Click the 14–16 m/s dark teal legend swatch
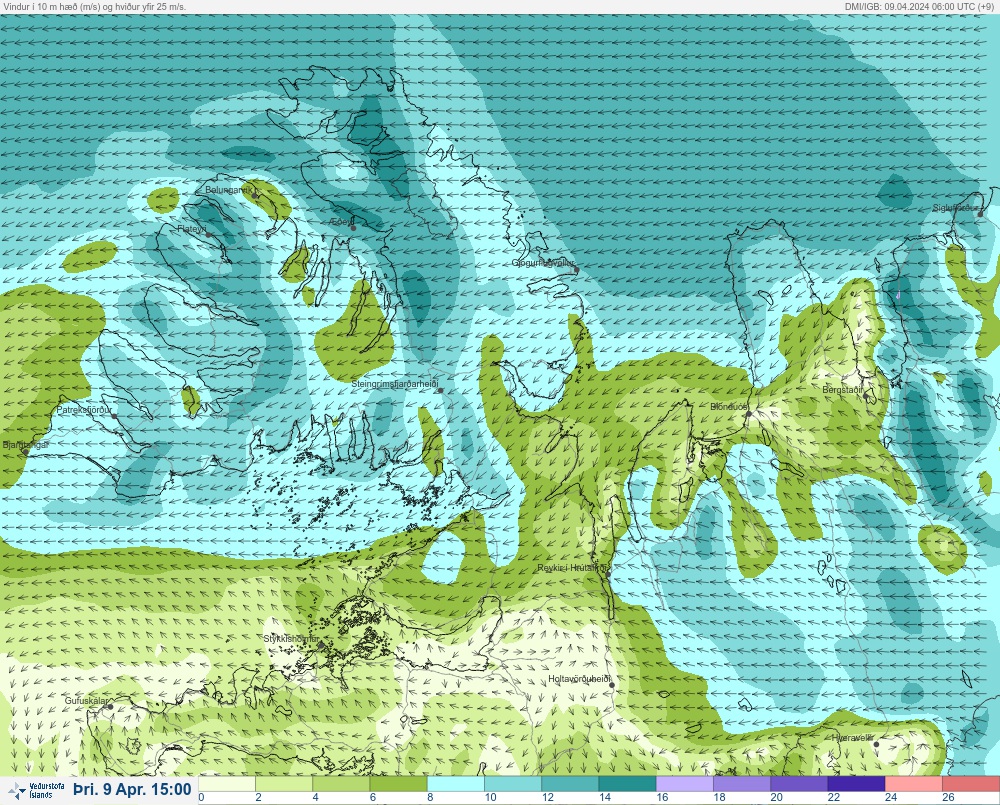Screen dimensions: 1000x805 [628, 783]
